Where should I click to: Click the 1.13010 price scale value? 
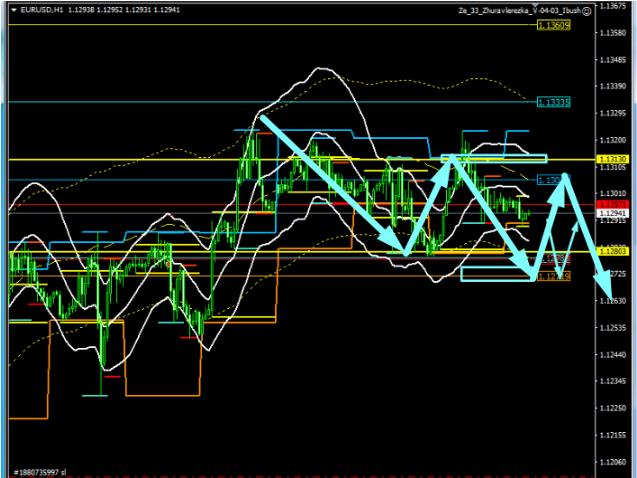pyautogui.click(x=613, y=194)
